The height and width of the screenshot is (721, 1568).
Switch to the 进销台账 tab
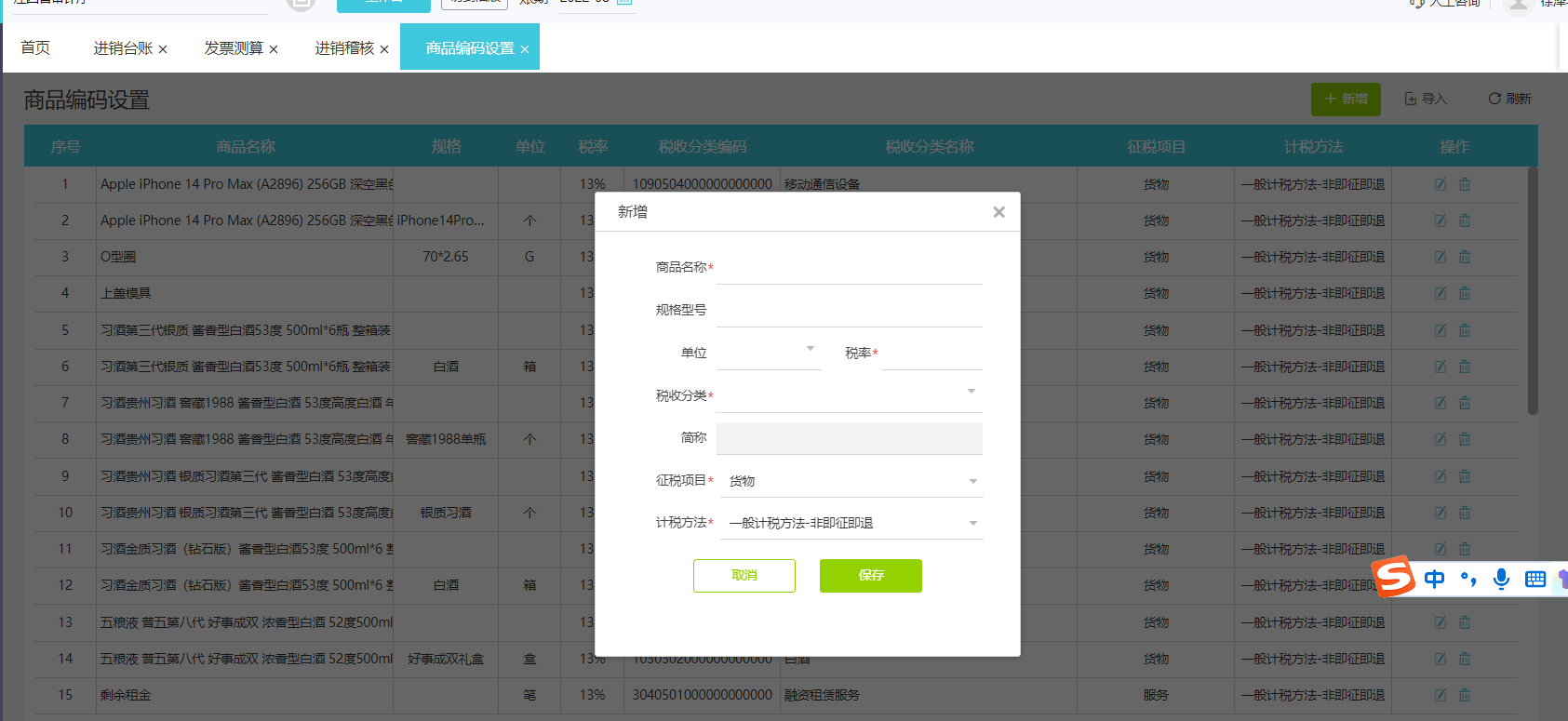[123, 48]
